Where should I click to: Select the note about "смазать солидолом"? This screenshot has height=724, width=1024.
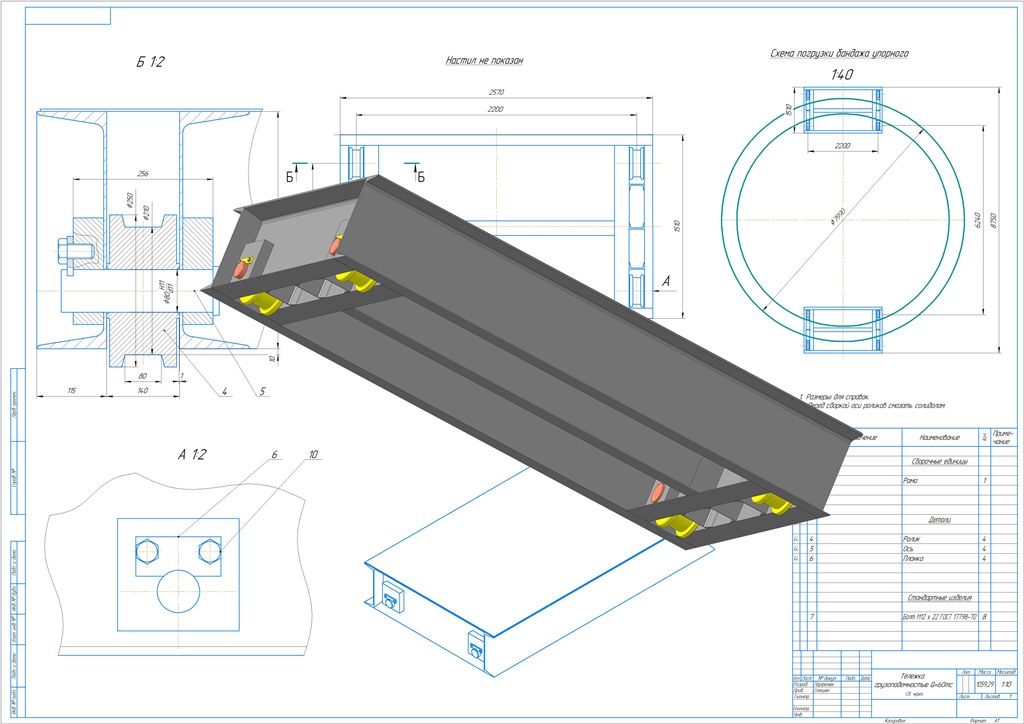click(876, 405)
